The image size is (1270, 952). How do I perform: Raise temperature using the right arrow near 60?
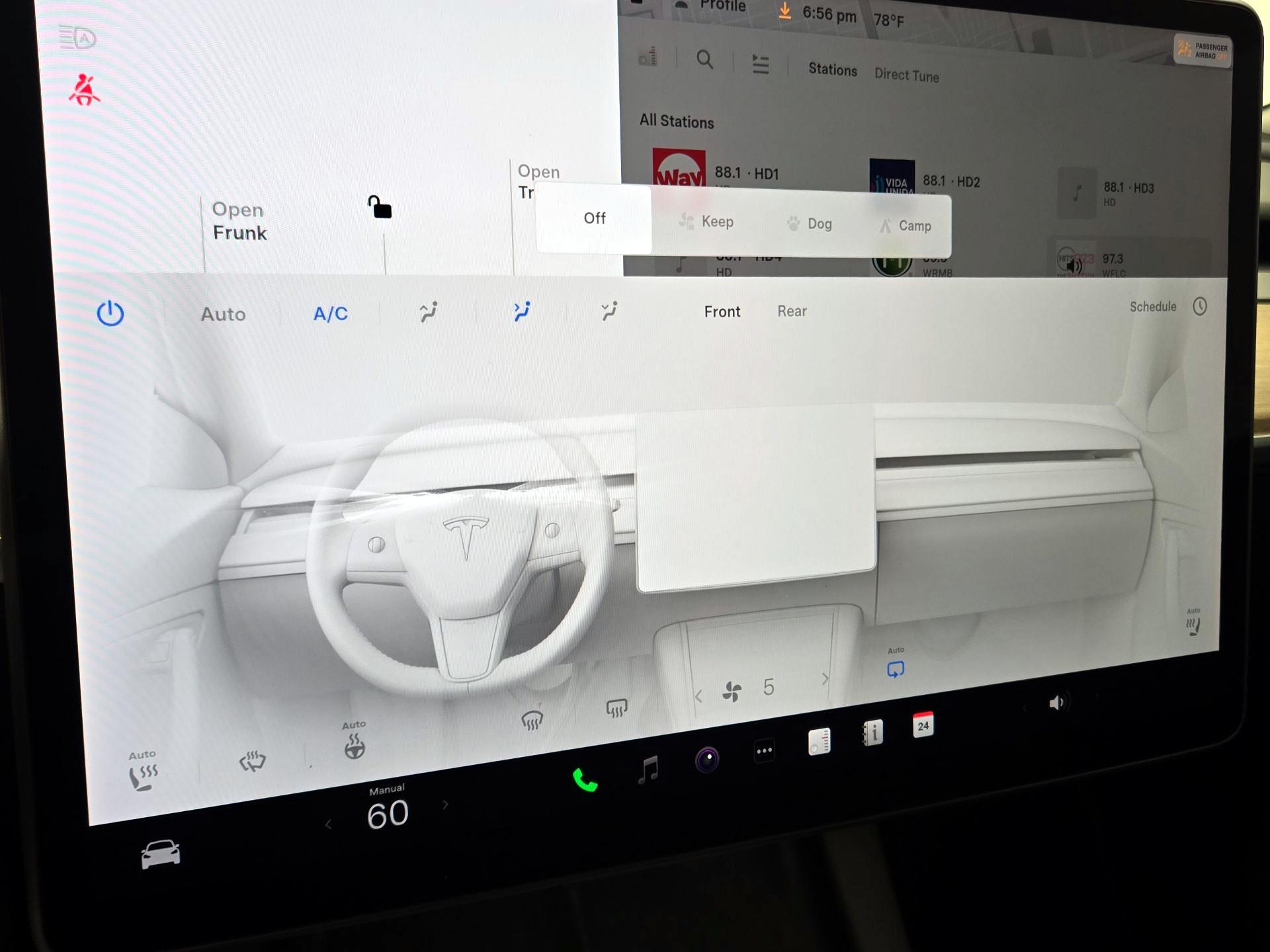pos(444,805)
